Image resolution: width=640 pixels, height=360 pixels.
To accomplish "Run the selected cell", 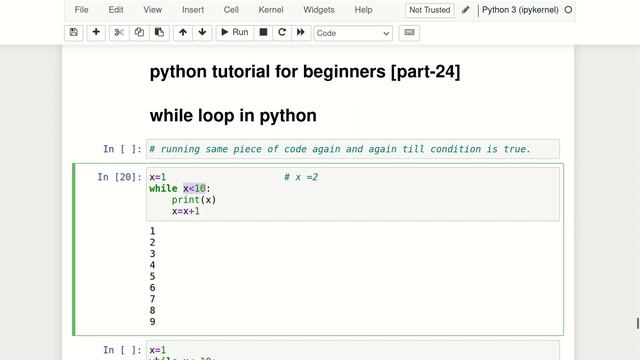I will pyautogui.click(x=235, y=33).
